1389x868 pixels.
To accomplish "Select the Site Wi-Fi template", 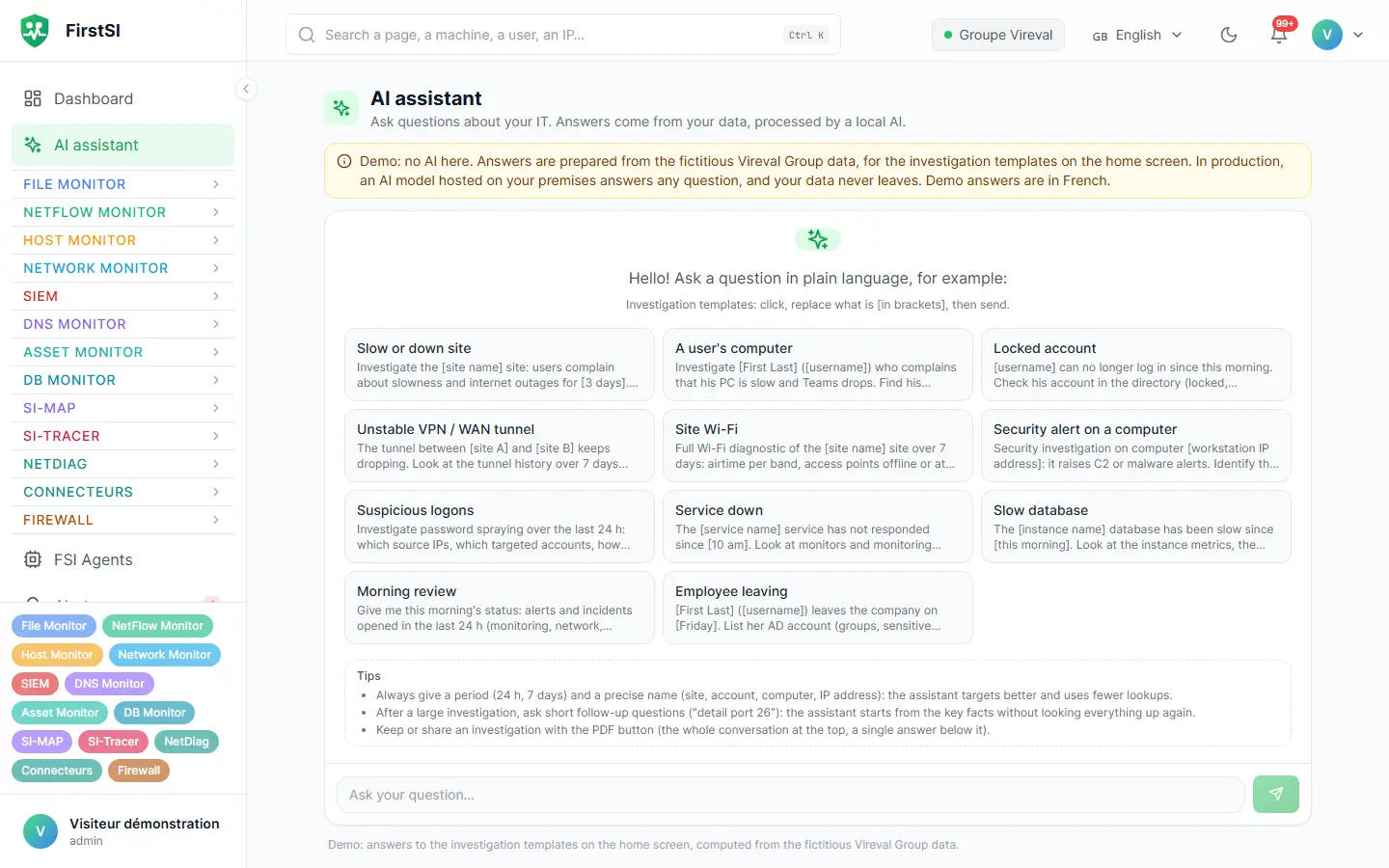I will click(x=818, y=446).
